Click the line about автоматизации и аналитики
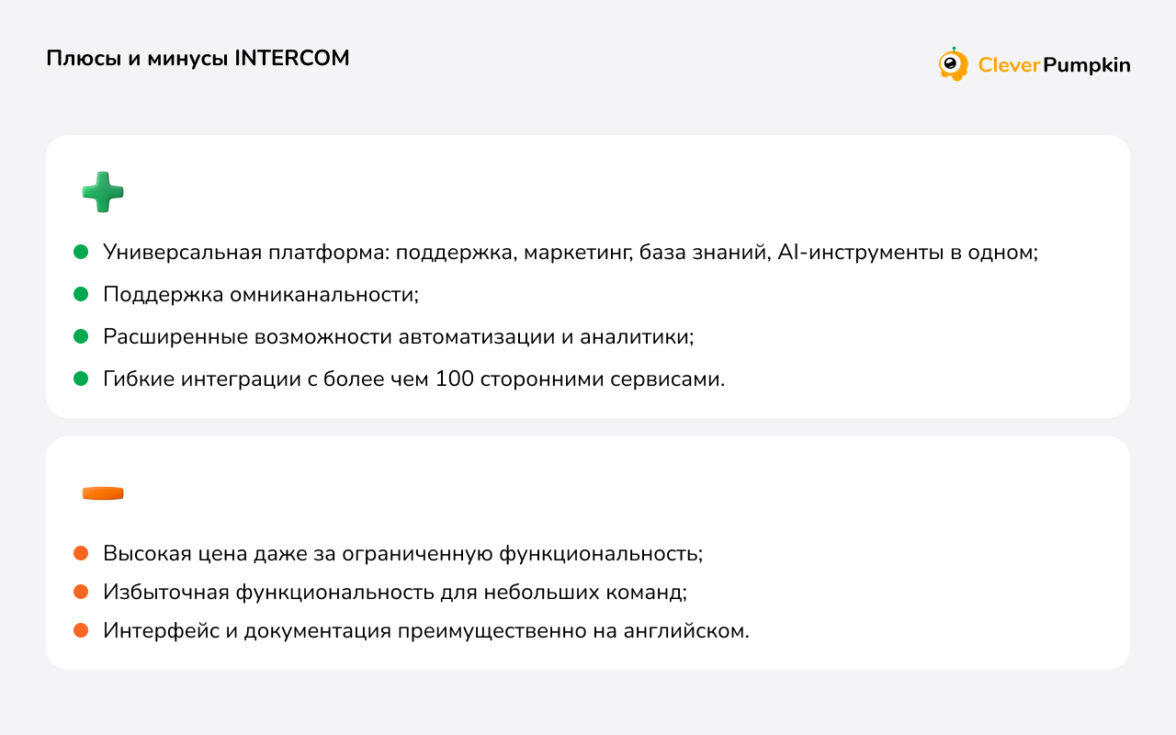 pos(398,337)
